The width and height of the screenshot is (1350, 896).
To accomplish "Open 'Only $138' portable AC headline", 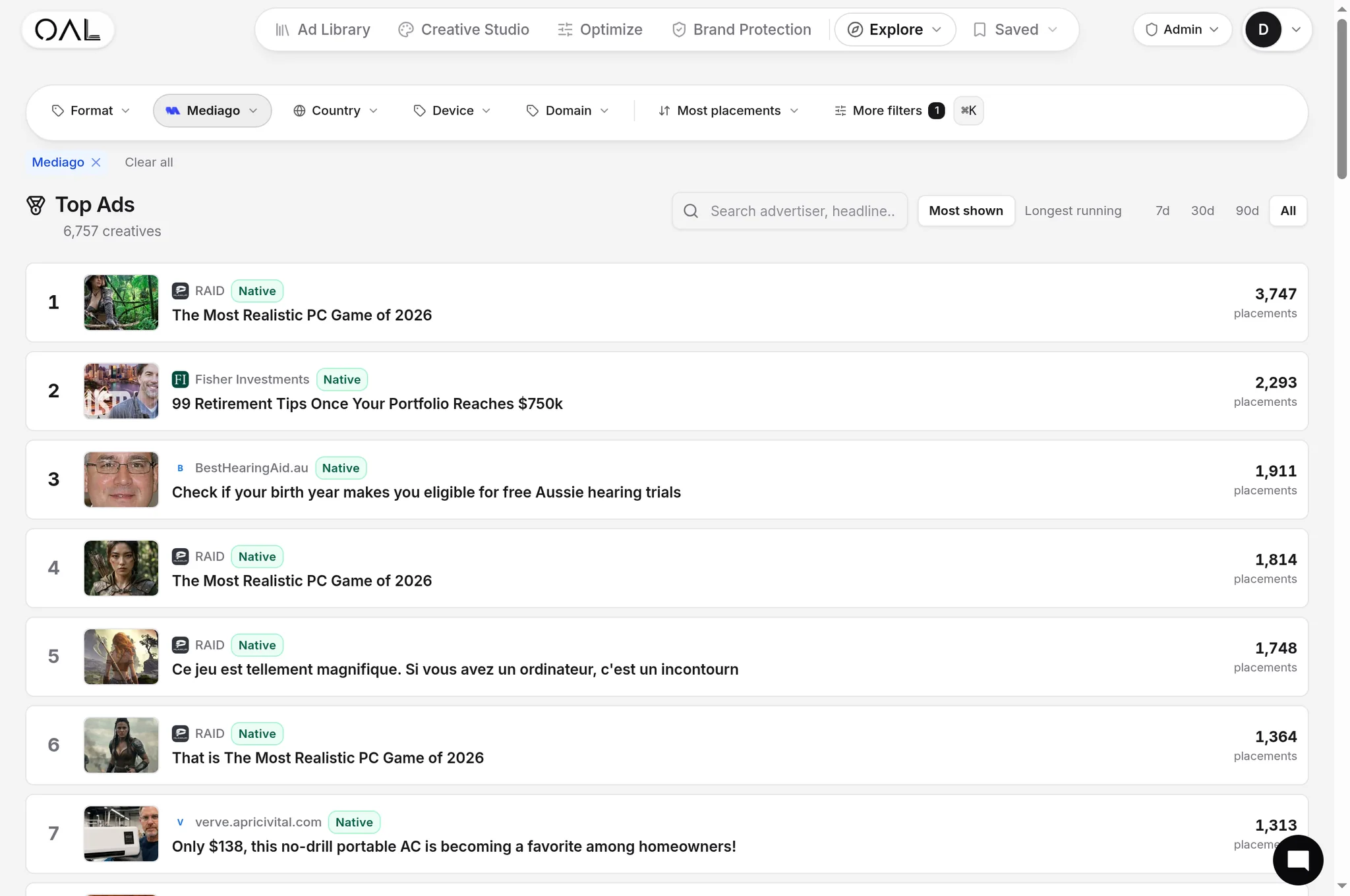I will 454,847.
